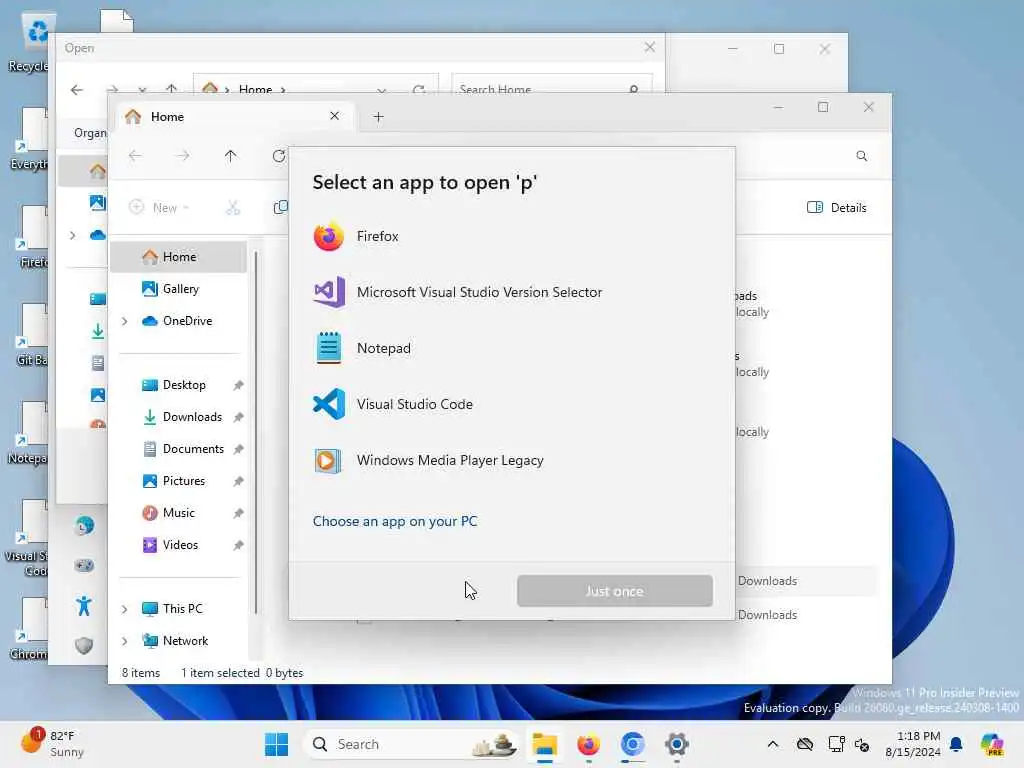Unpin Desktop using its pin icon
The height and width of the screenshot is (768, 1024).
[x=238, y=385]
